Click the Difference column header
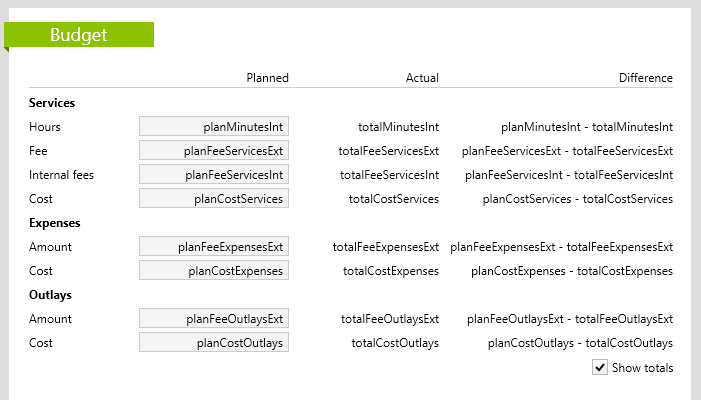The width and height of the screenshot is (701, 400). 646,78
